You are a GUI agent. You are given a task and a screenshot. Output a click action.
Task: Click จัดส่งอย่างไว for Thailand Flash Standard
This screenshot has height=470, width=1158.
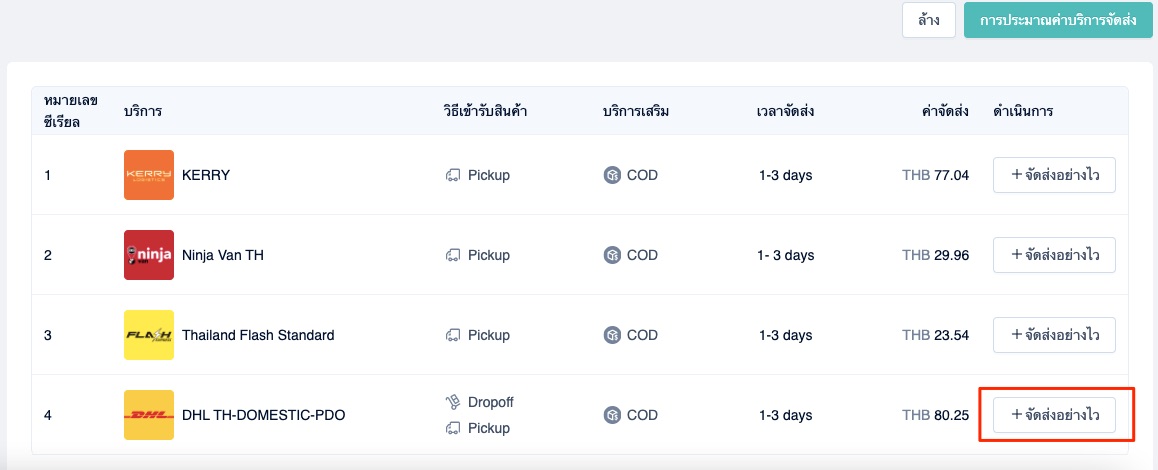pos(1054,335)
